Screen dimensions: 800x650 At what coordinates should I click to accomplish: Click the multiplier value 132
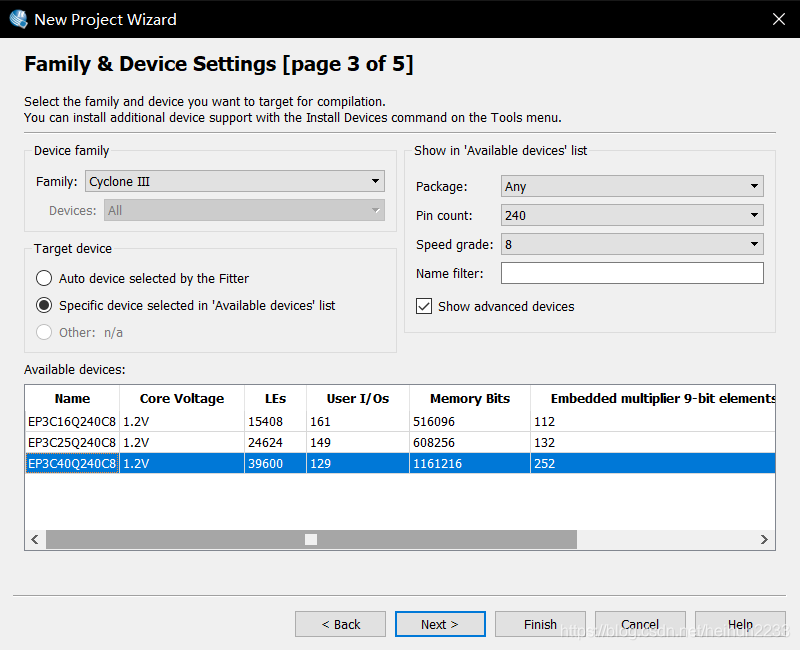point(544,442)
